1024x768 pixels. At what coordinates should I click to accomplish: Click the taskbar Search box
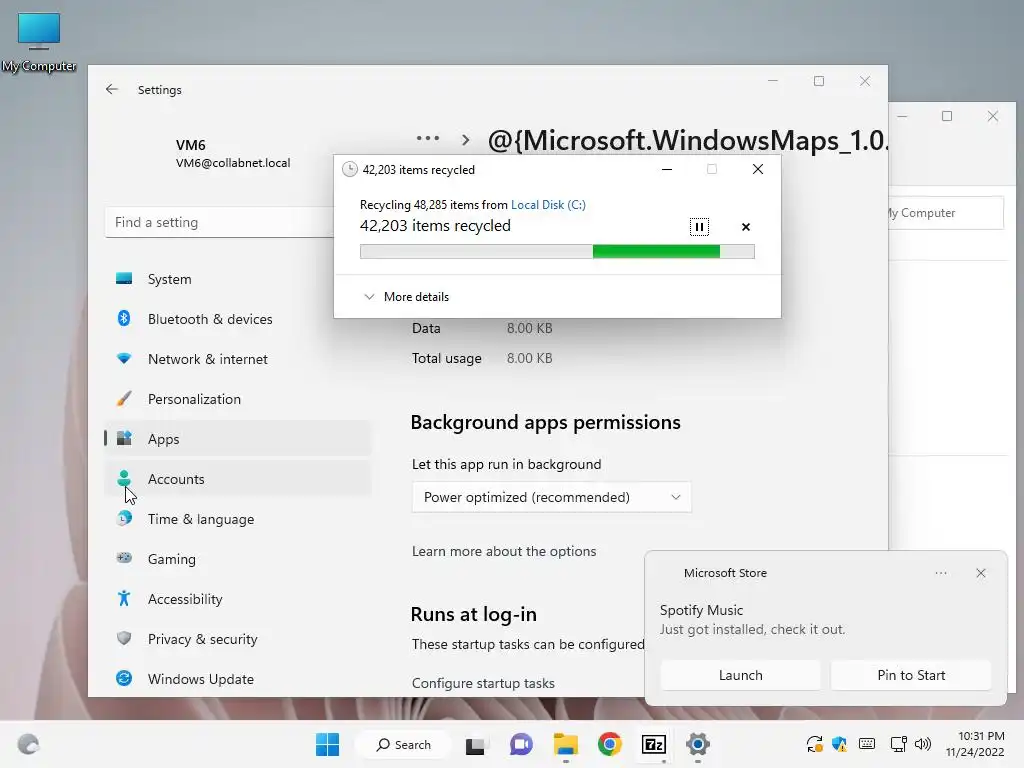click(x=404, y=744)
